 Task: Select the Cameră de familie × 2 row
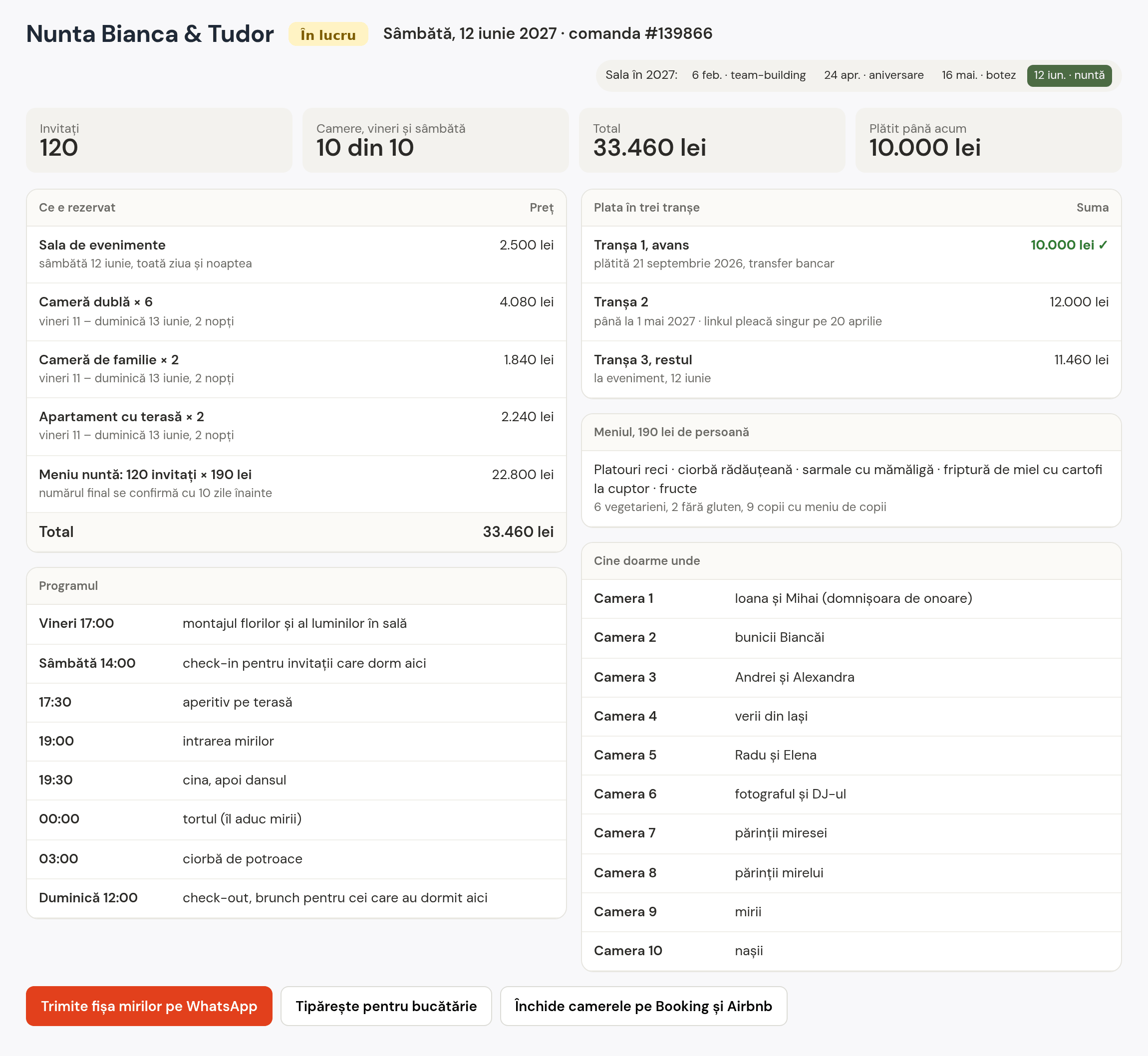296,369
